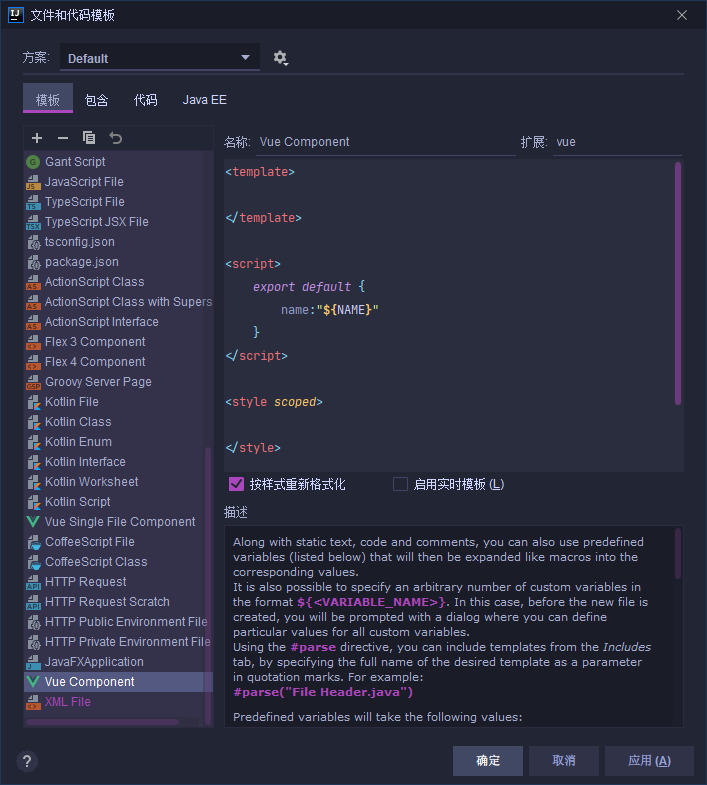Click the IntelliJ logo in title bar
Screen dimensions: 707x785
(16, 15)
